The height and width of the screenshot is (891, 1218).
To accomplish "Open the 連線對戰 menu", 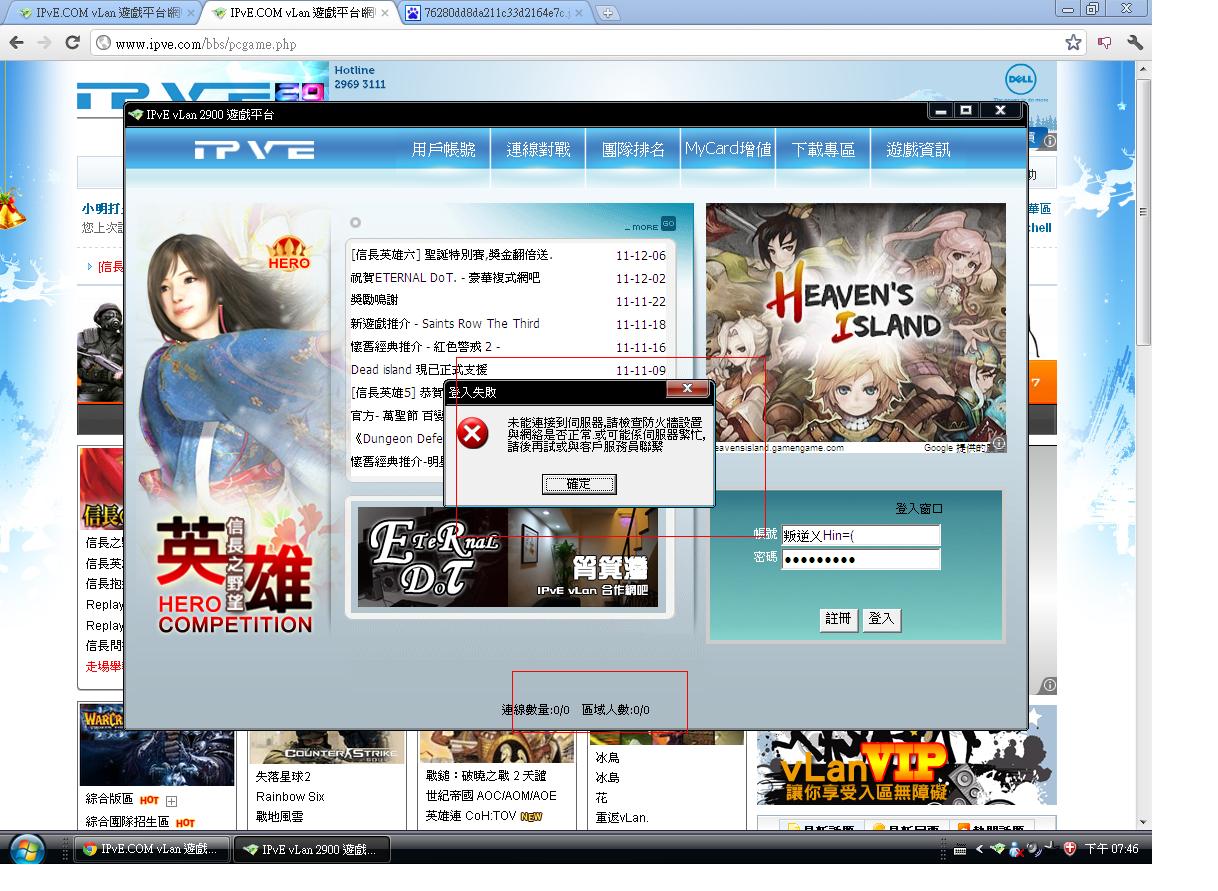I will click(x=538, y=150).
